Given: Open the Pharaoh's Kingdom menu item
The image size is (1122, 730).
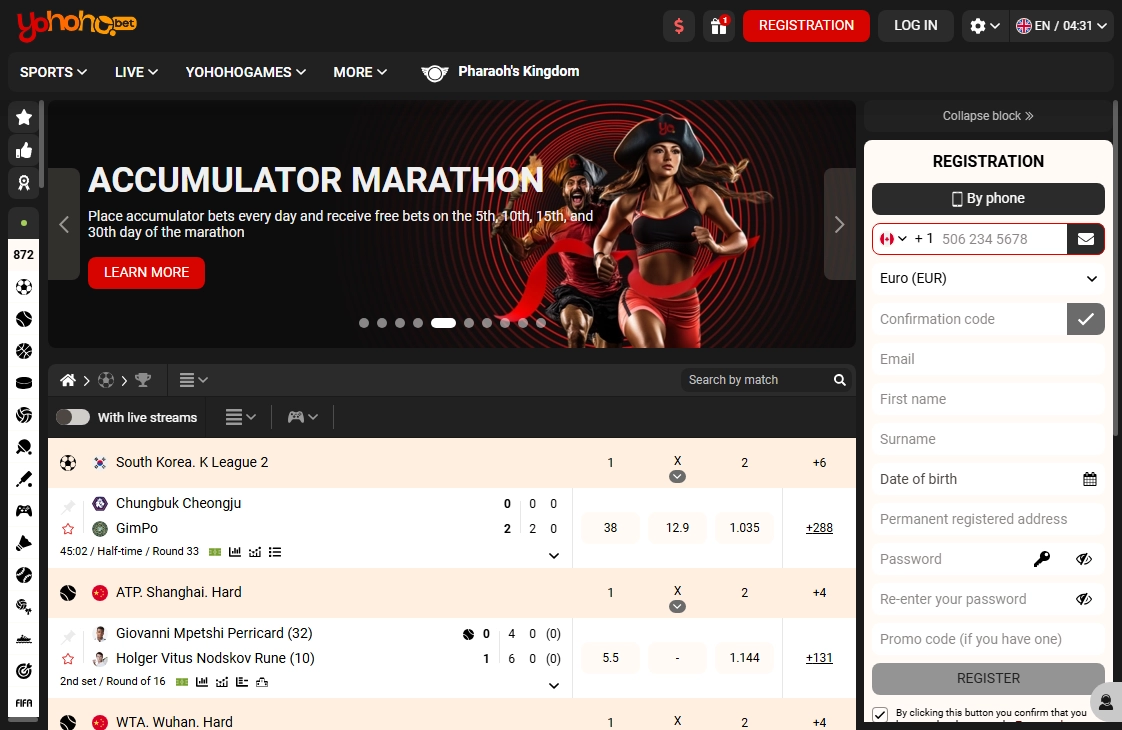Looking at the screenshot, I should click(499, 72).
